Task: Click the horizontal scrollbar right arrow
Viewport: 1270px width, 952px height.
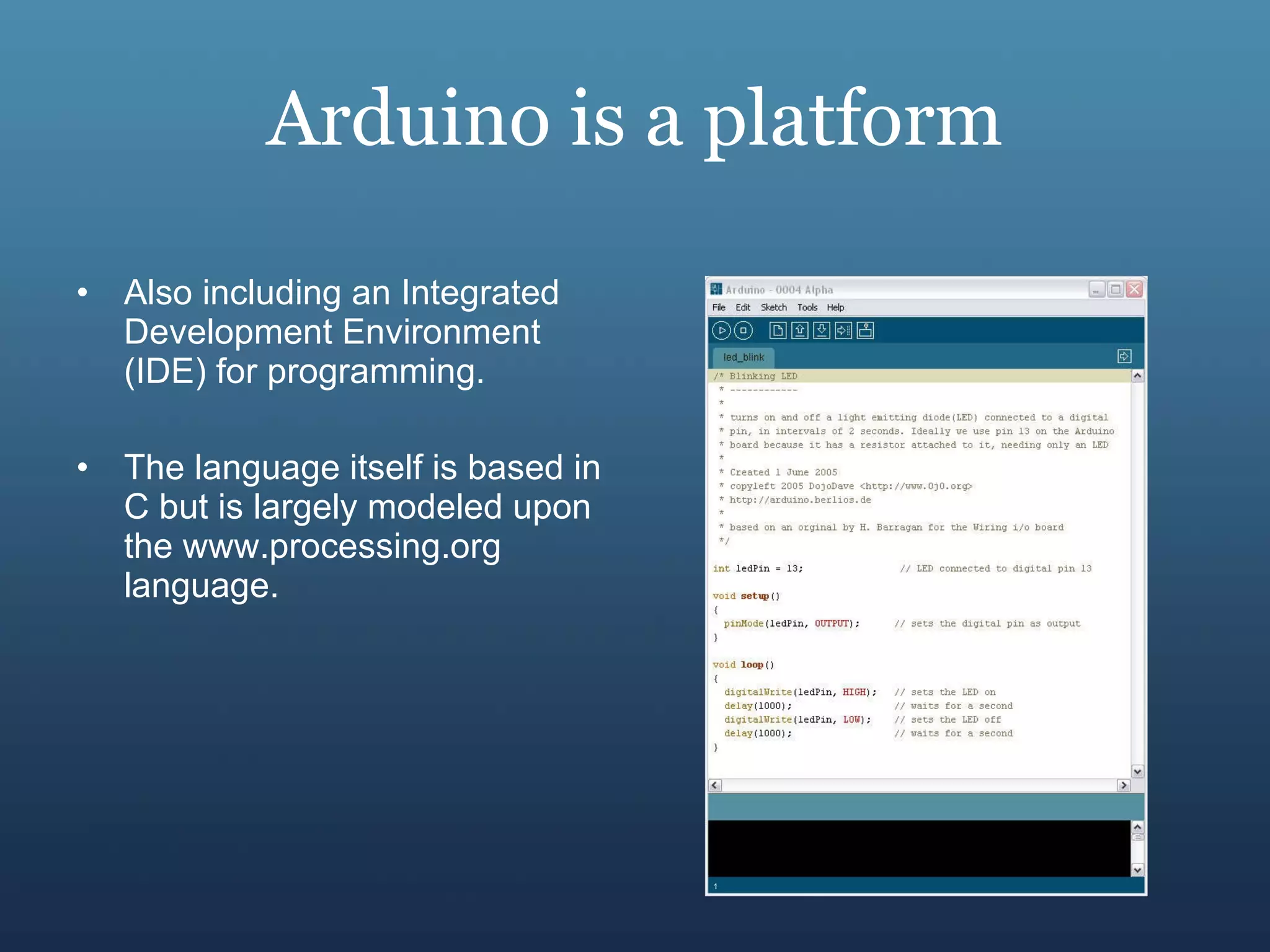Action: [x=1124, y=785]
